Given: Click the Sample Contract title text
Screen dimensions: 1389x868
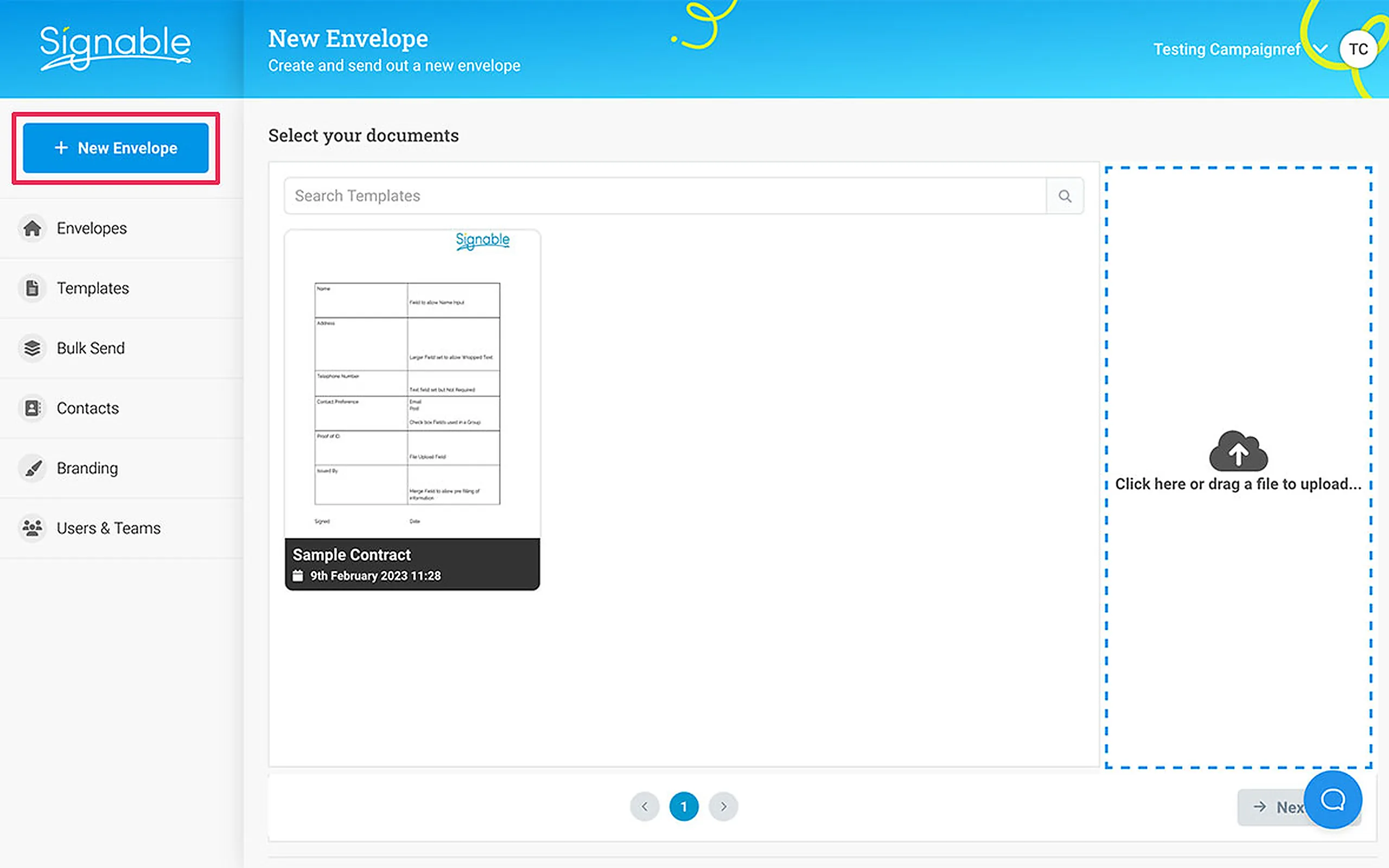Looking at the screenshot, I should tap(352, 554).
